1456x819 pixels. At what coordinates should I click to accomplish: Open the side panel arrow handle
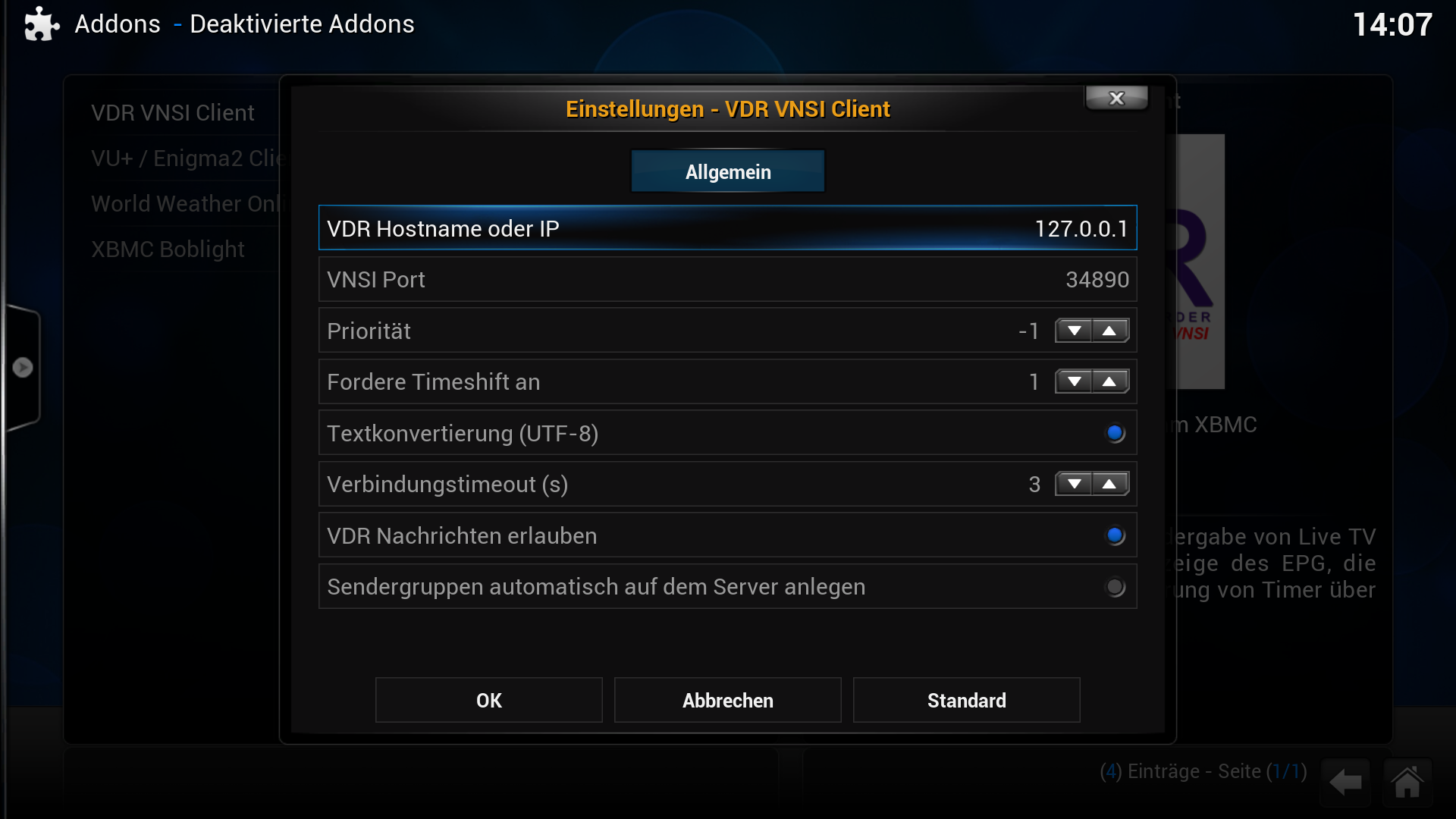[23, 368]
